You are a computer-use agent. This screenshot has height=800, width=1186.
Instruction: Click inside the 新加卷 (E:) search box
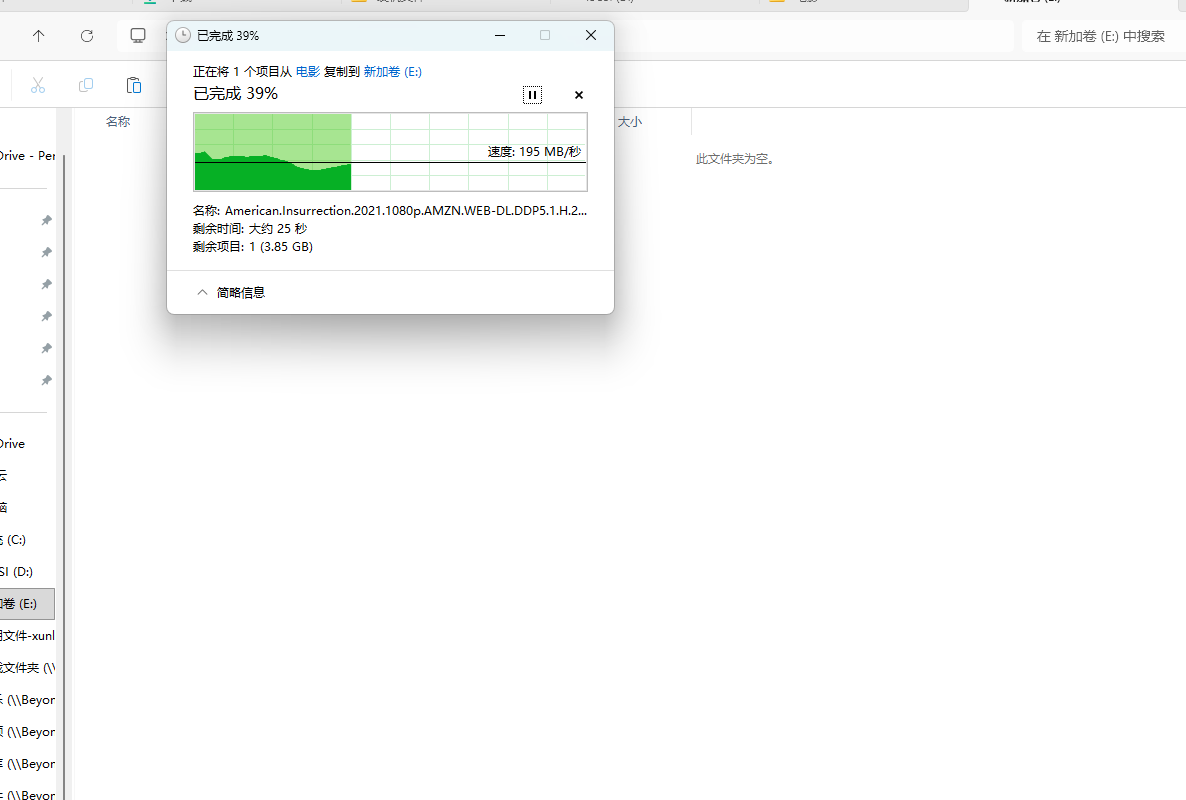pos(1100,35)
